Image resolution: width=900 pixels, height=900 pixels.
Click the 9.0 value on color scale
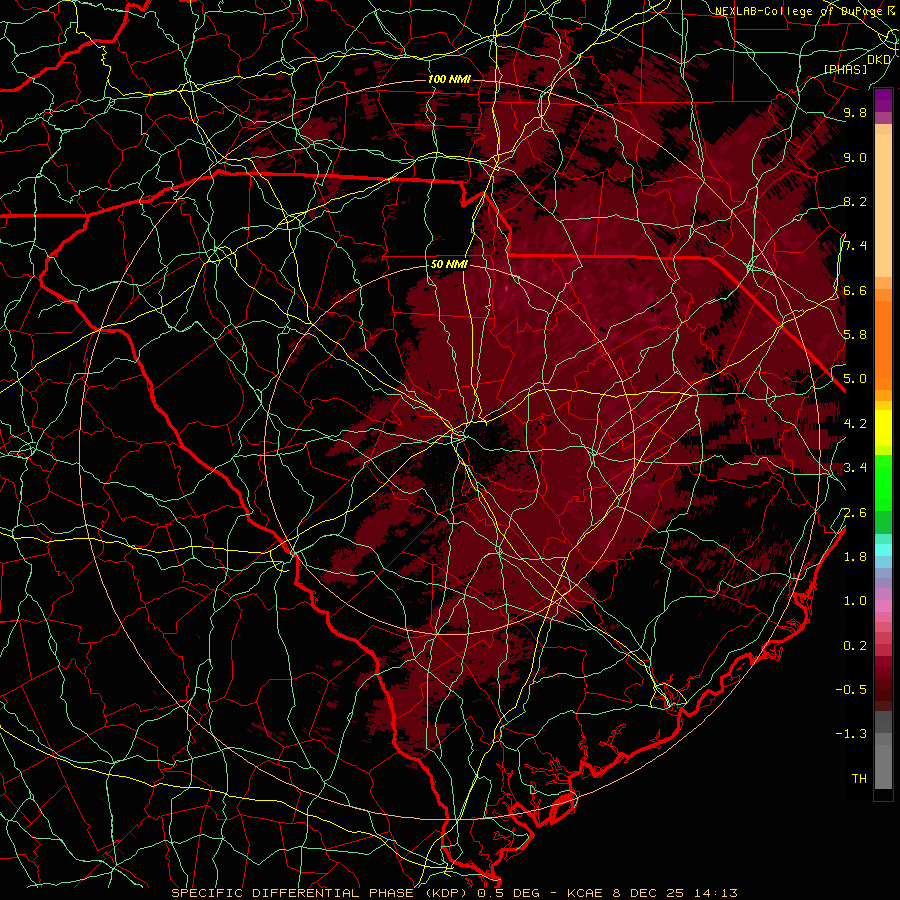[x=855, y=158]
